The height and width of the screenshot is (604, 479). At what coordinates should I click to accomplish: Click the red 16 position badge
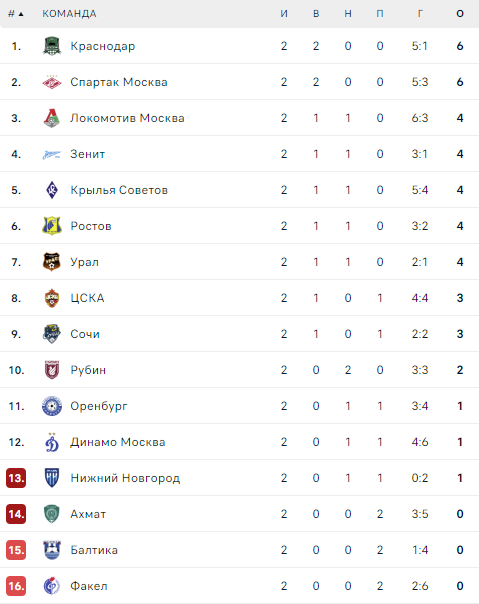(16, 586)
